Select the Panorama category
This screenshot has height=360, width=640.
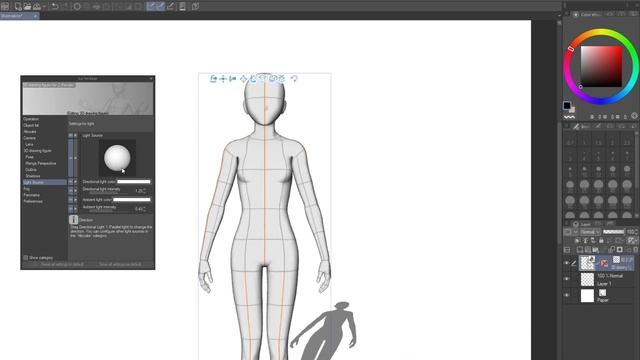[x=32, y=195]
